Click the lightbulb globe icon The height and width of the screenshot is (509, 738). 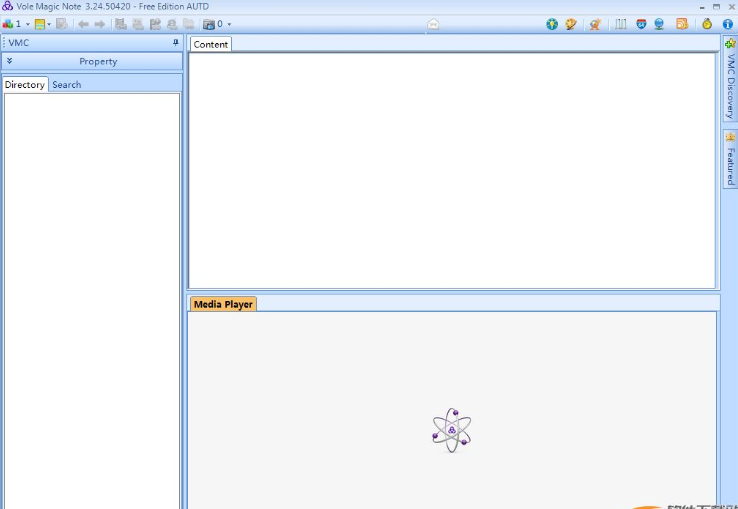click(x=552, y=24)
